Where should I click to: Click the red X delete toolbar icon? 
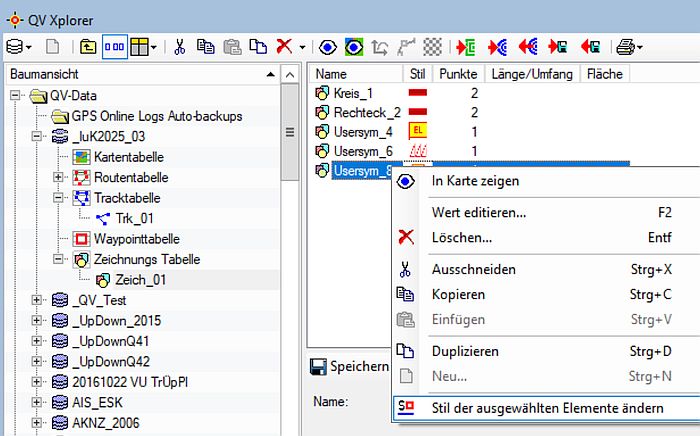[284, 46]
